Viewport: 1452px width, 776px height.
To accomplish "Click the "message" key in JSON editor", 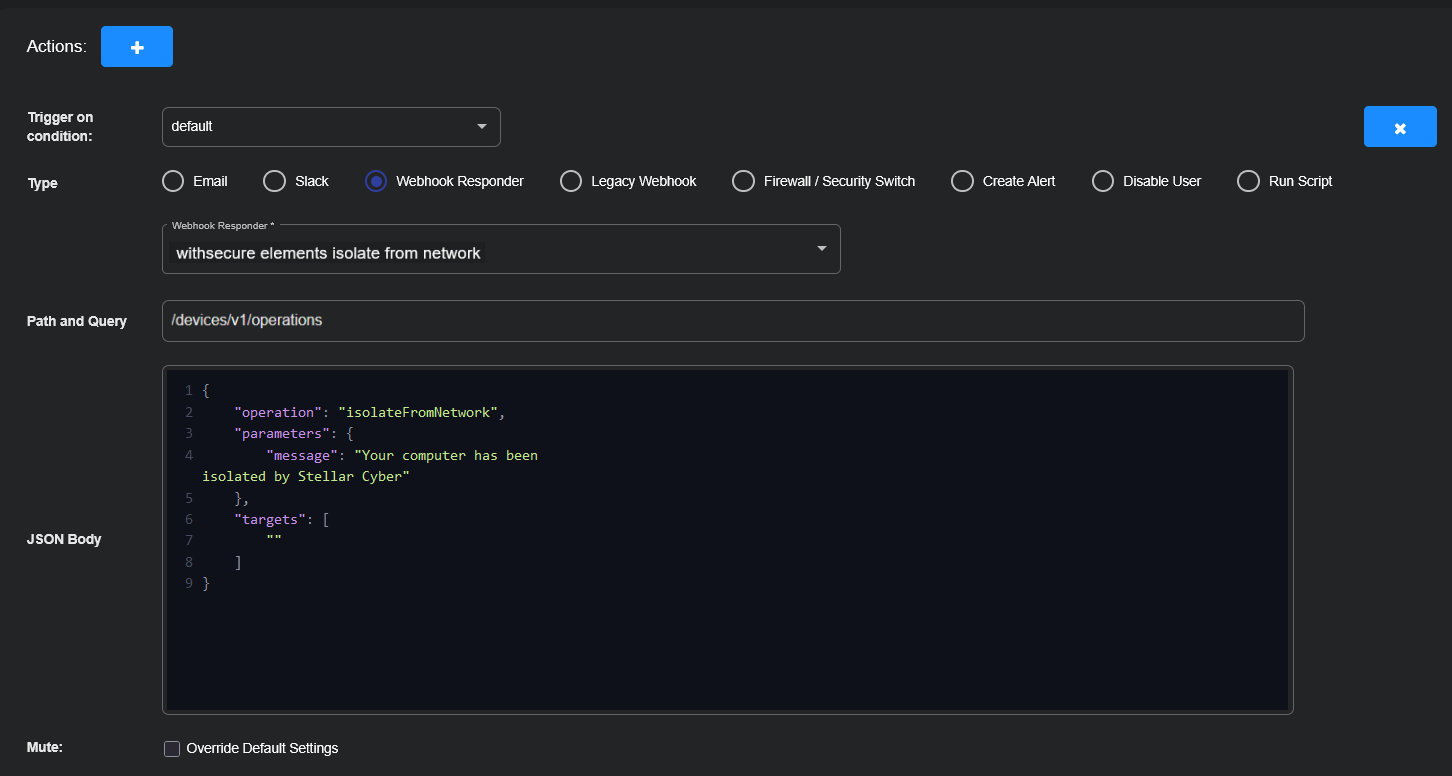I will coord(301,455).
